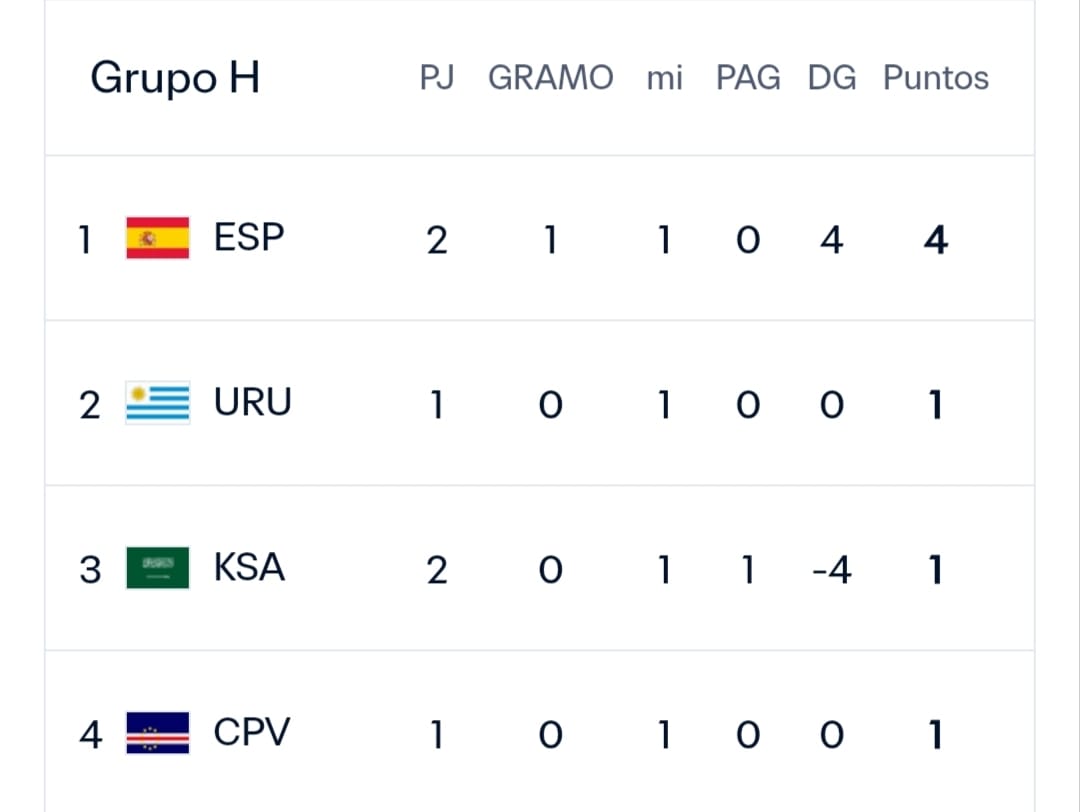Click KSA goal difference of -4
Image resolution: width=1080 pixels, height=812 pixels.
click(x=832, y=570)
